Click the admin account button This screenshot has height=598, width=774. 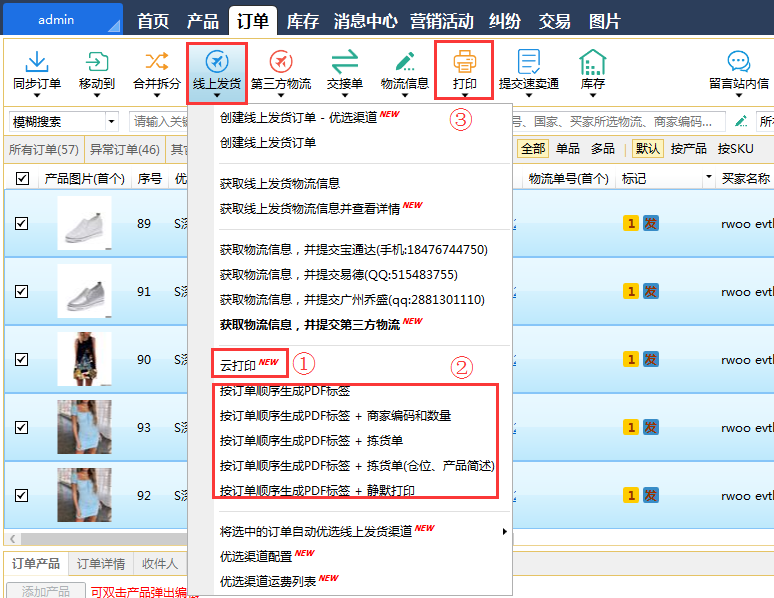click(x=62, y=19)
